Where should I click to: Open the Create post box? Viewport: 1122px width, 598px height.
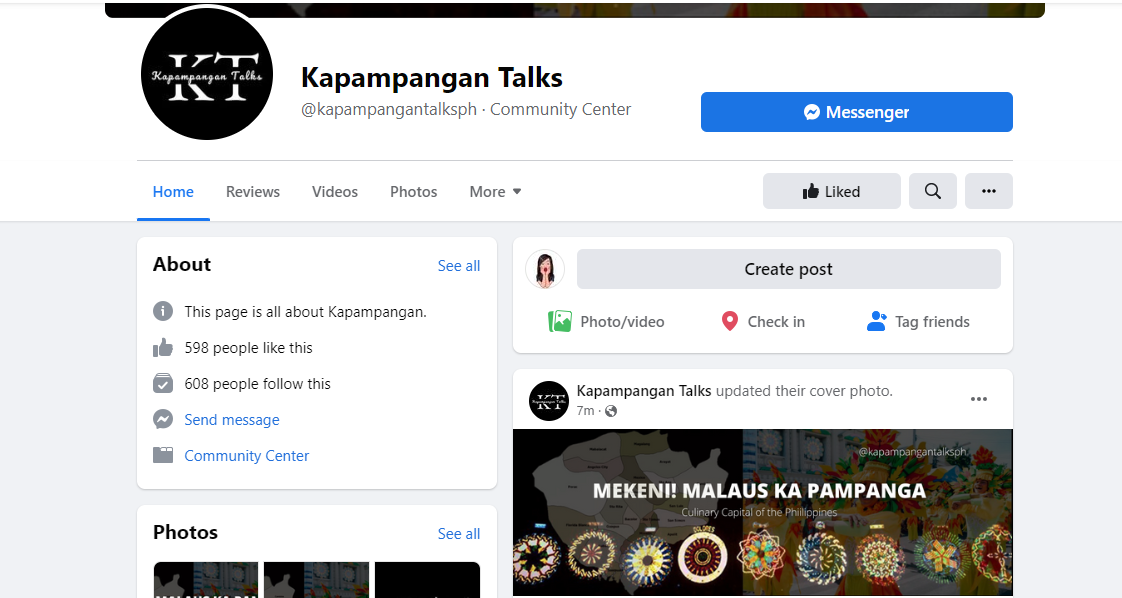[789, 269]
